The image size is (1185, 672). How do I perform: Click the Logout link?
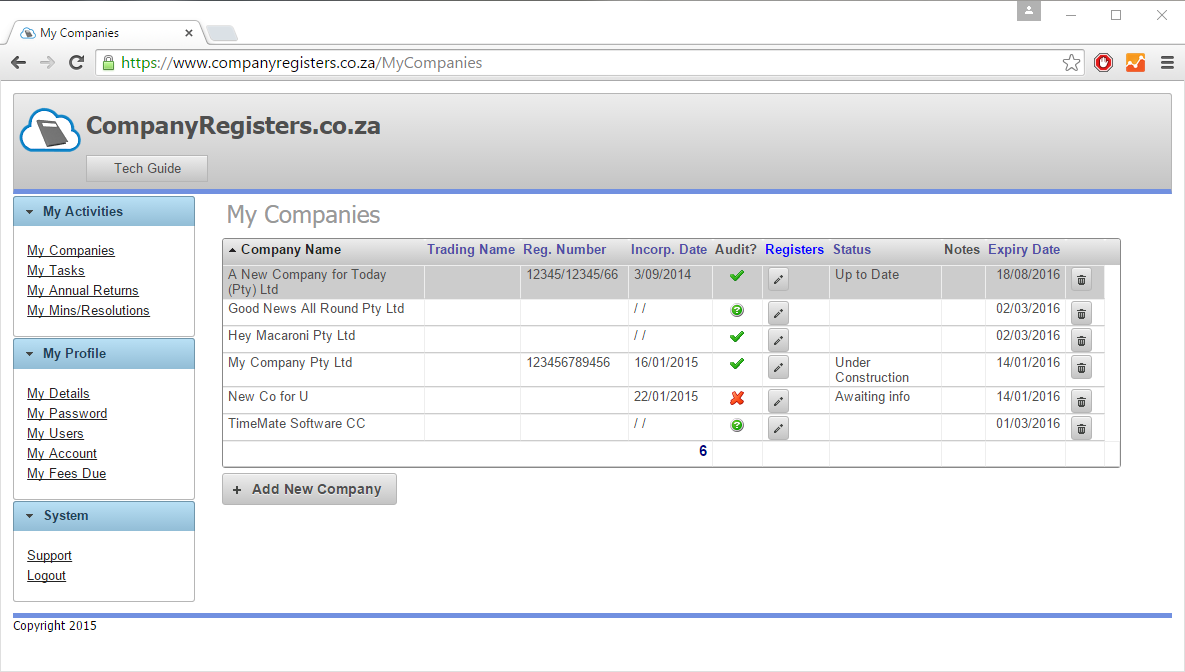tap(46, 575)
